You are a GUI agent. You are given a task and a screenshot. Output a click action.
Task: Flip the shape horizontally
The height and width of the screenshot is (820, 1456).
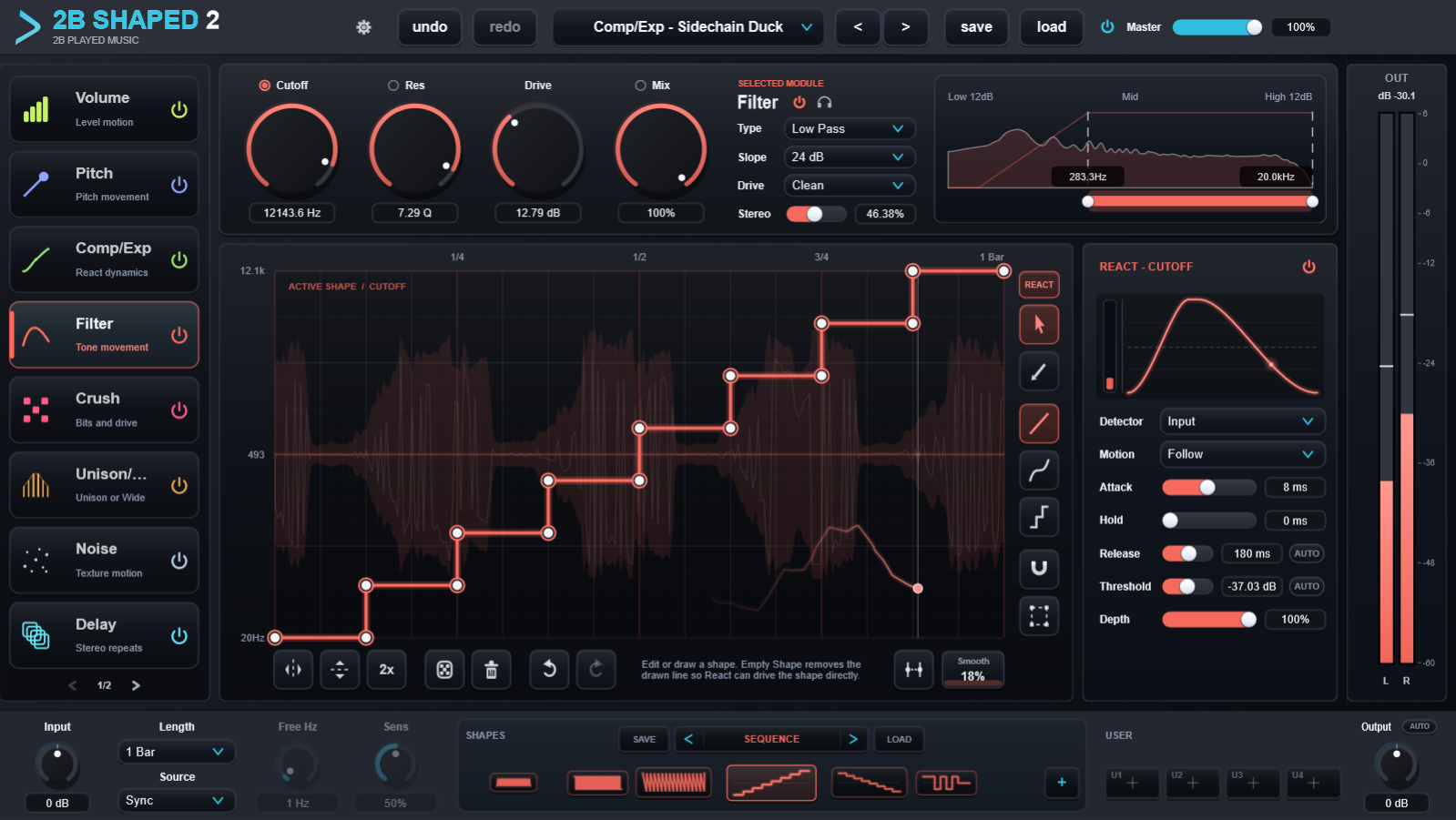pos(293,670)
